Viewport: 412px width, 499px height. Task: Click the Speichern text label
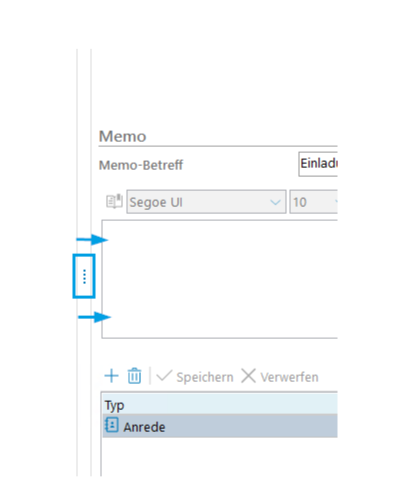click(x=205, y=377)
